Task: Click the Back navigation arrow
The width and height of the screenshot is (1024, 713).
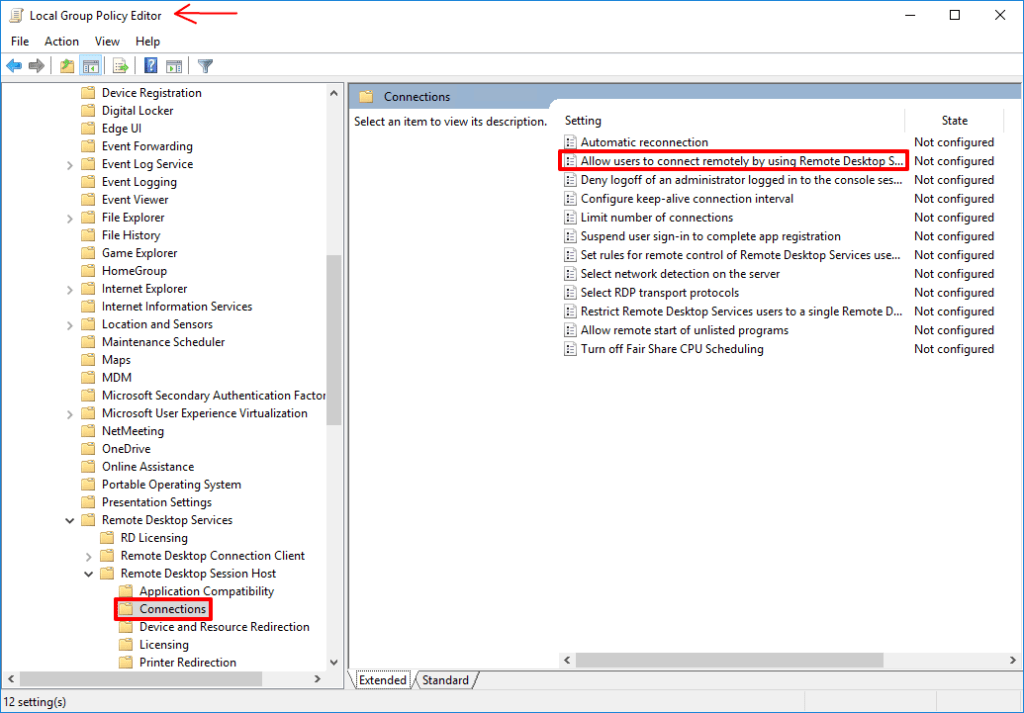Action: point(13,65)
